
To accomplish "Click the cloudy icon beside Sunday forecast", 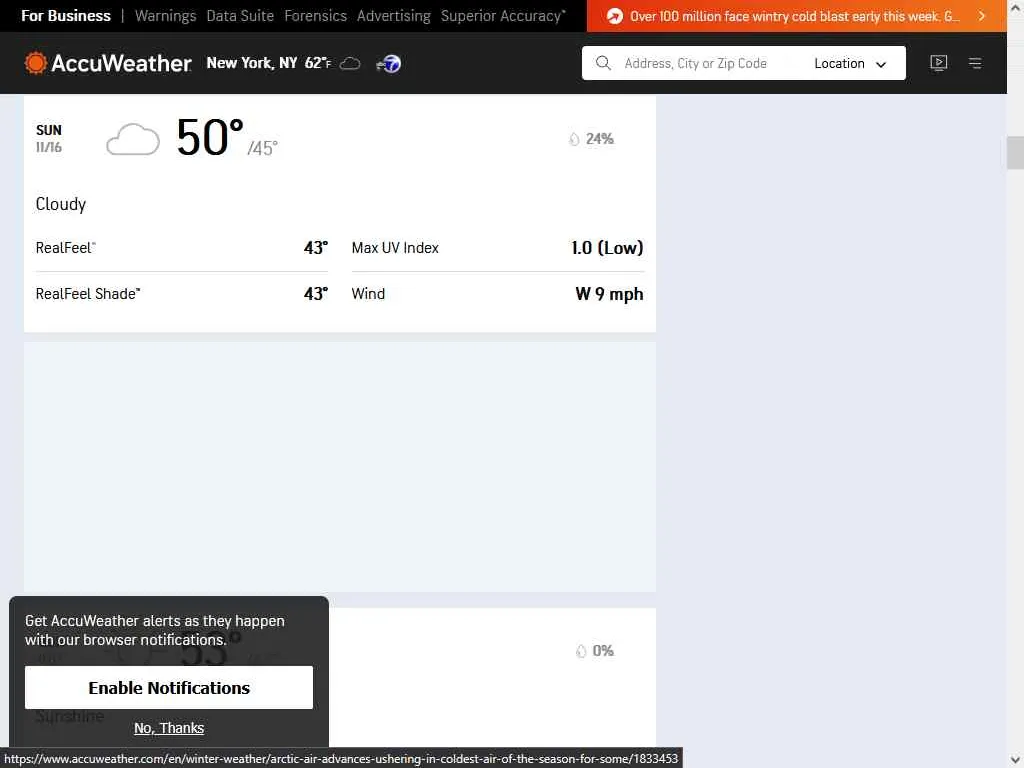I will click(x=133, y=139).
